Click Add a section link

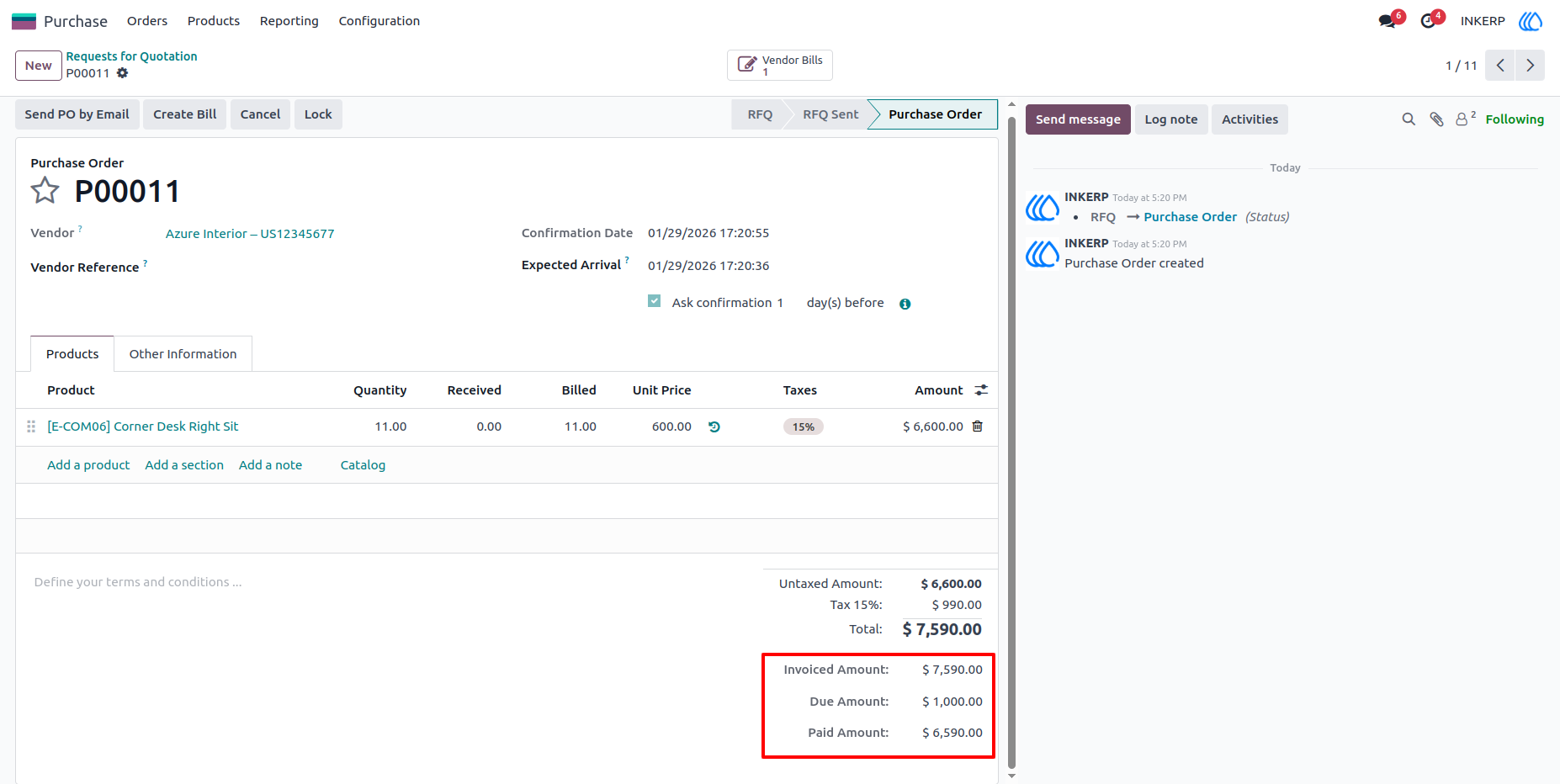(x=184, y=465)
